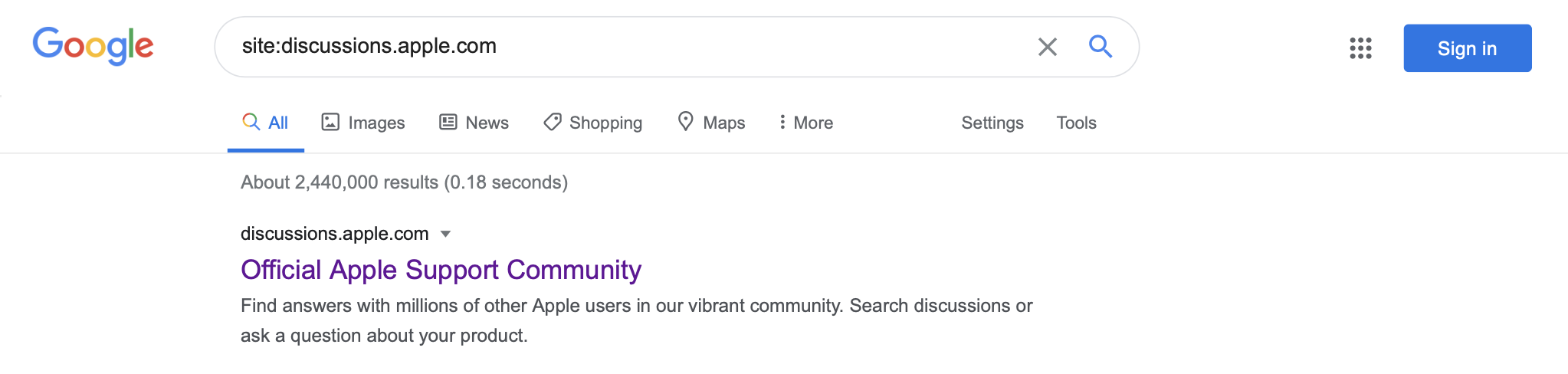Open the Google apps grid
The height and width of the screenshot is (374, 1568).
[1360, 48]
